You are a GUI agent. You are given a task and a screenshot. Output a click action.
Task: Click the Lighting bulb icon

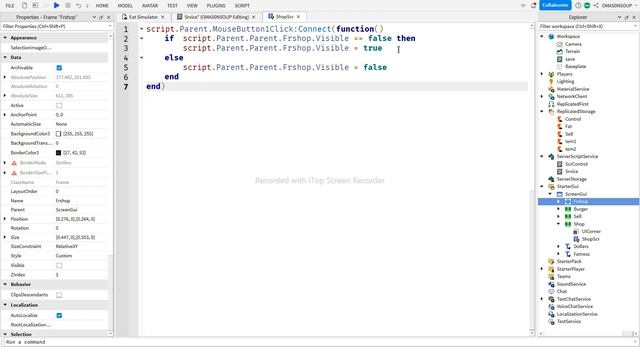click(551, 81)
